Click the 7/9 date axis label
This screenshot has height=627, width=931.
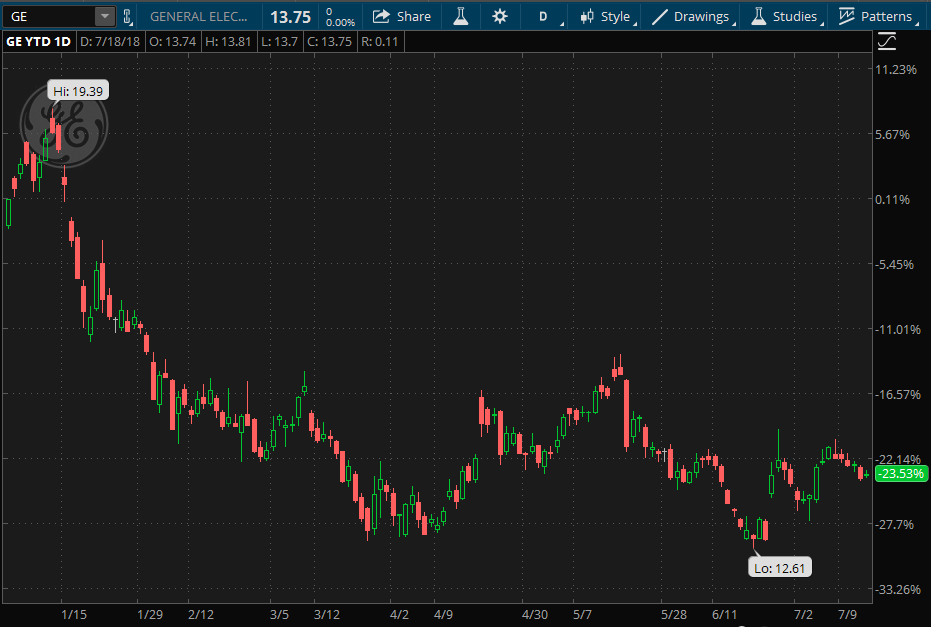[847, 615]
